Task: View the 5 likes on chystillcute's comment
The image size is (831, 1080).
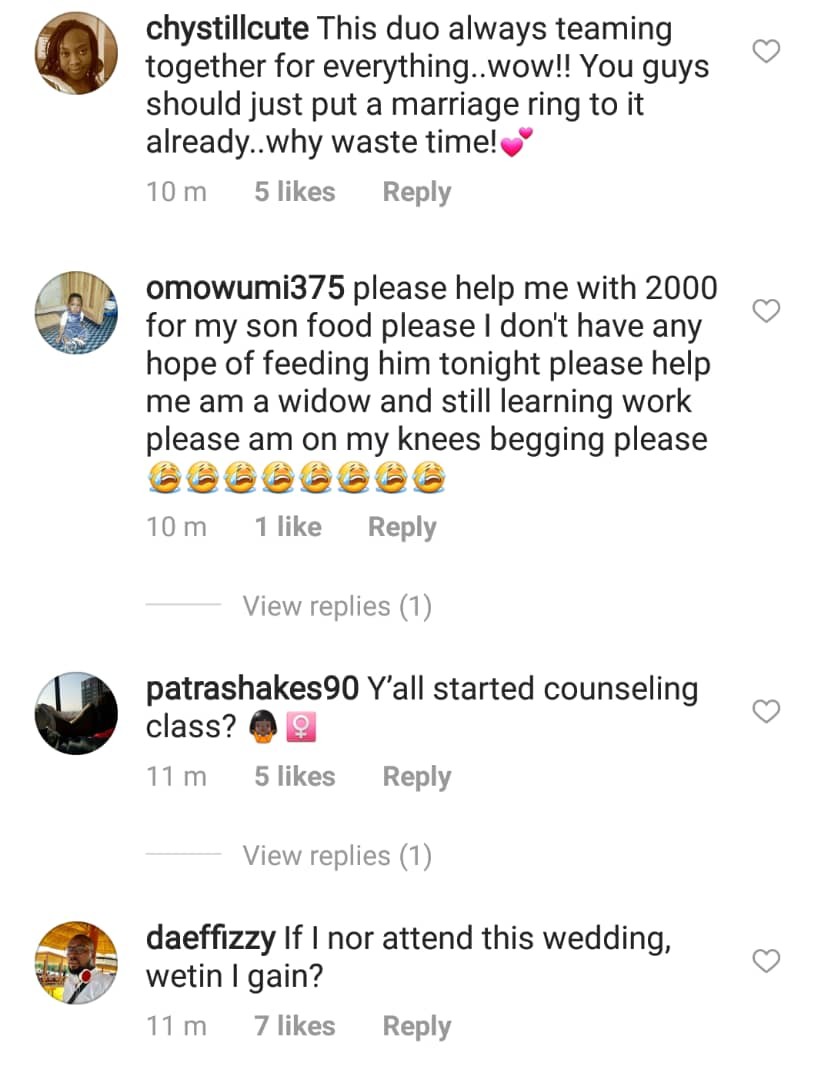Action: (x=294, y=192)
